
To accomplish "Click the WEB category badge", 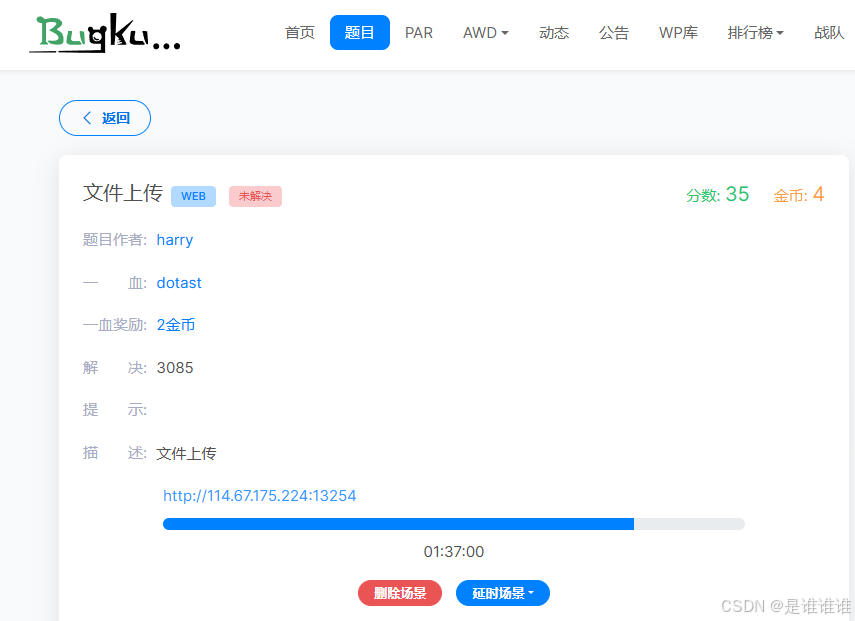I will 193,196.
